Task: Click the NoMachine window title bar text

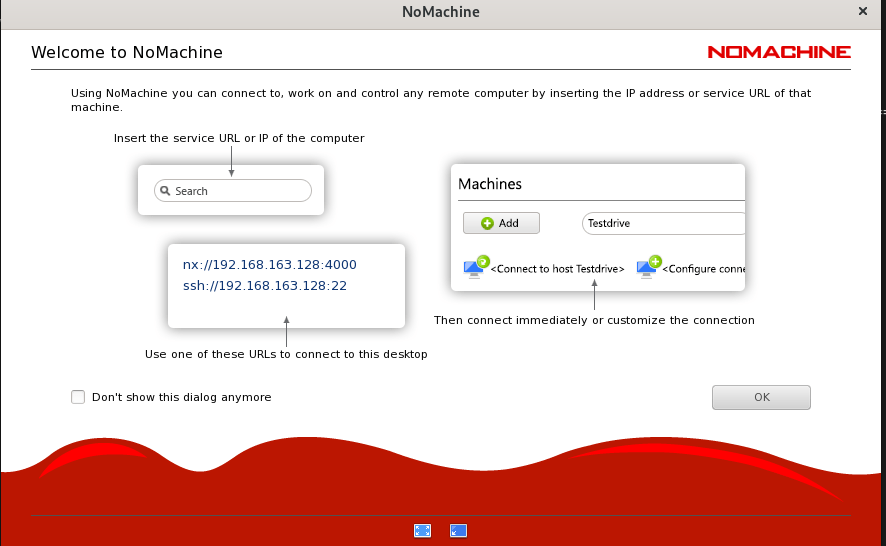Action: [x=441, y=12]
